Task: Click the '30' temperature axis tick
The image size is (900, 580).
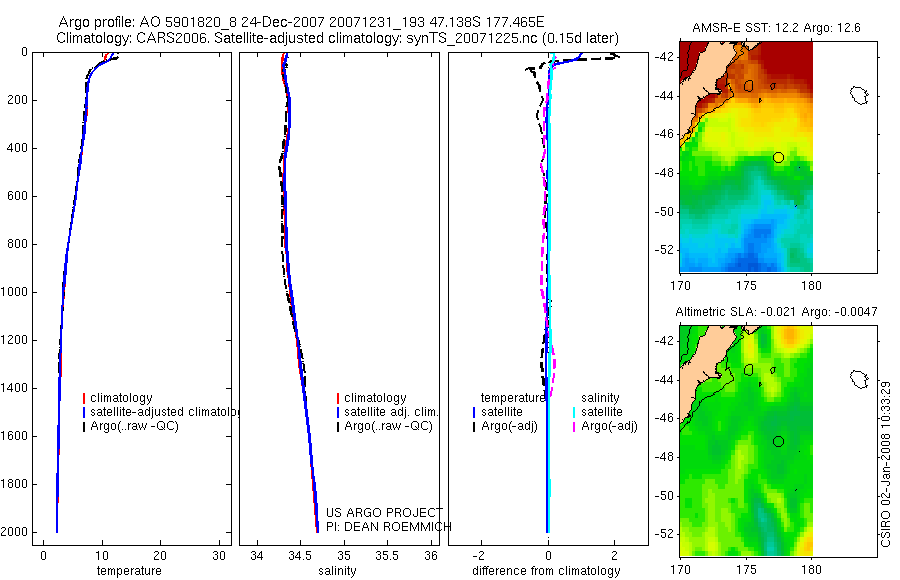Action: coord(219,555)
